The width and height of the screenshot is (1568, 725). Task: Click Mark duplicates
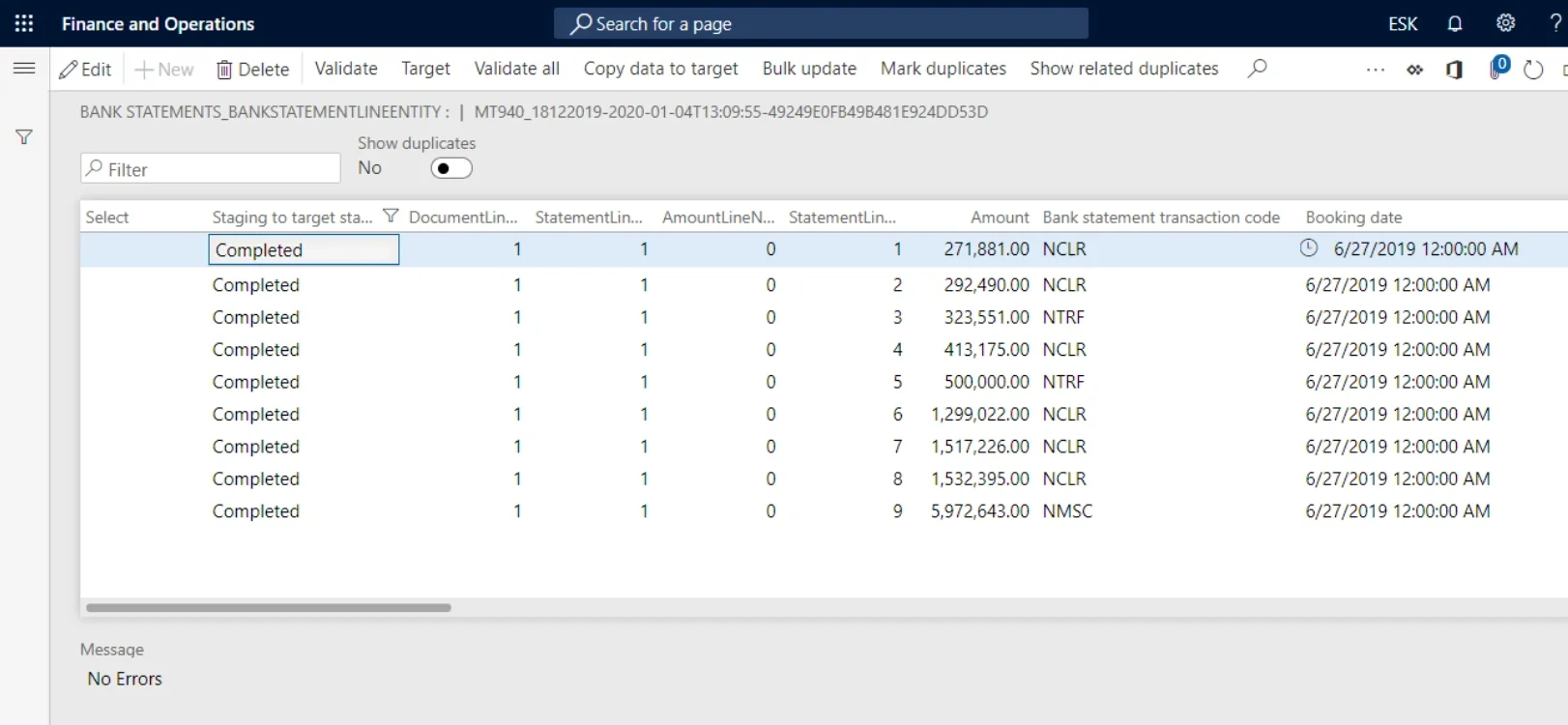click(944, 69)
